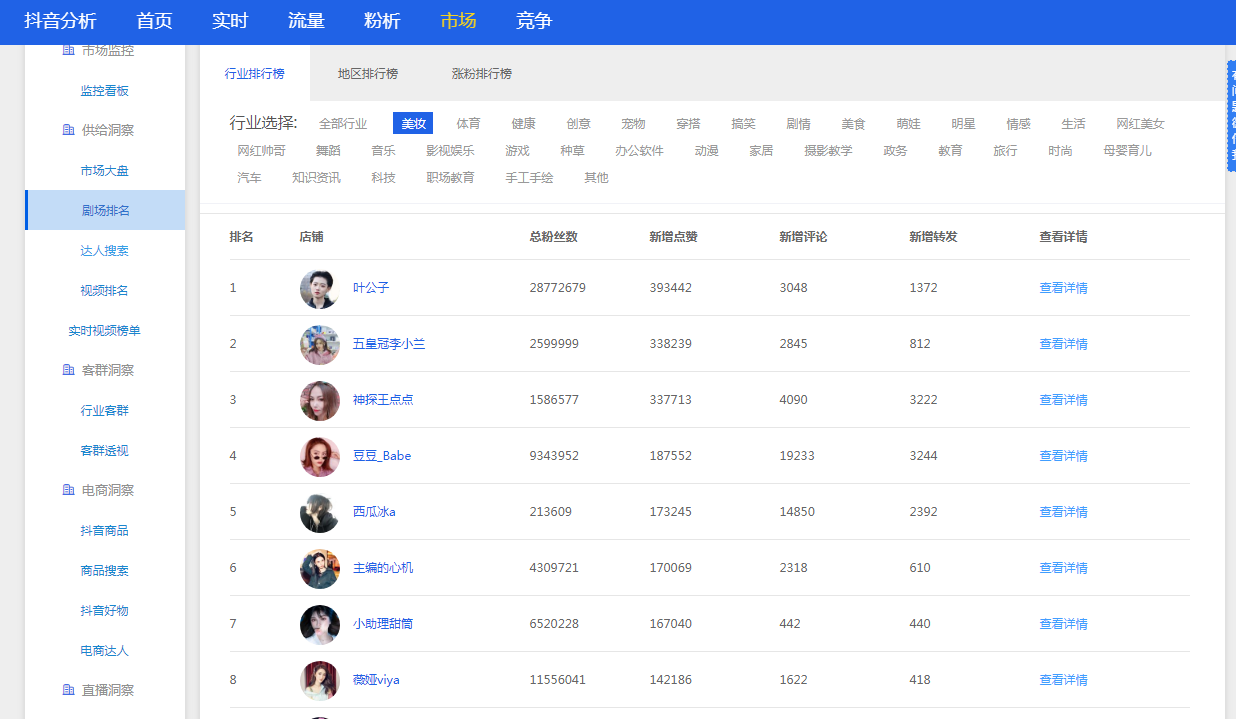
Task: Open 监控看板 in sidebar
Action: pos(105,91)
